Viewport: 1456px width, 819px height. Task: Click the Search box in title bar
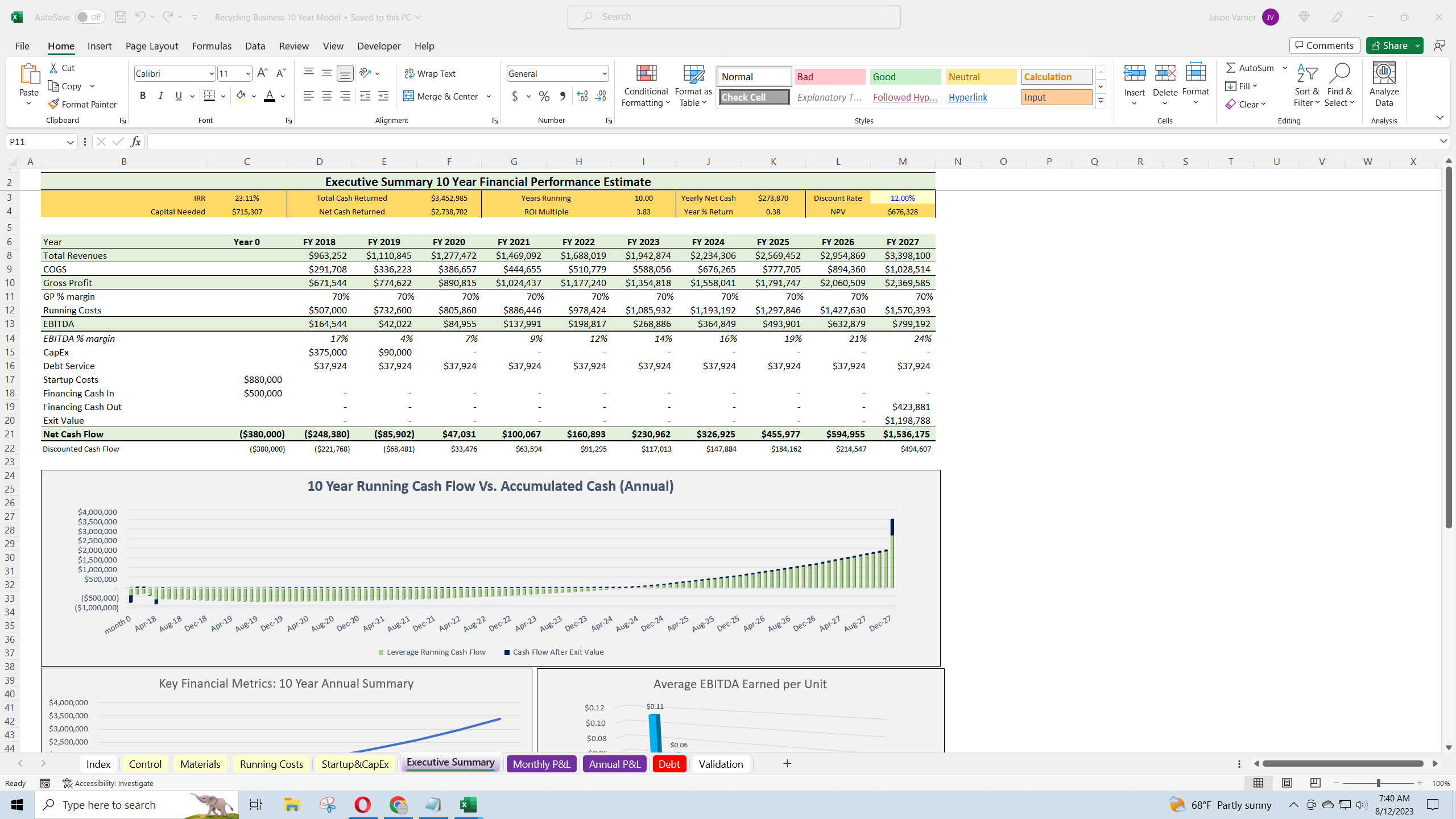pos(734,17)
